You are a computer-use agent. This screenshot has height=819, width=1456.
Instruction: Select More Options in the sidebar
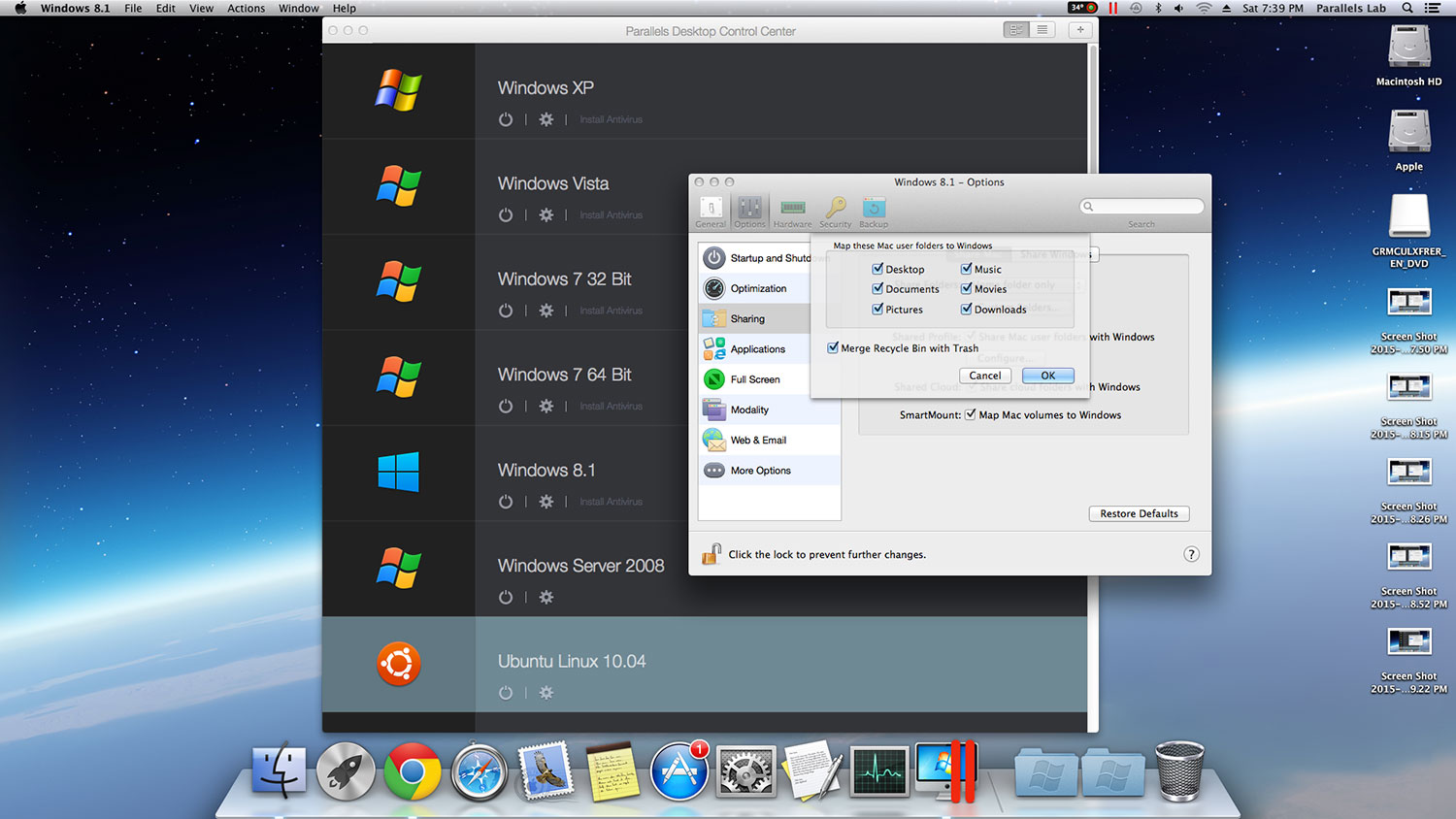point(770,471)
